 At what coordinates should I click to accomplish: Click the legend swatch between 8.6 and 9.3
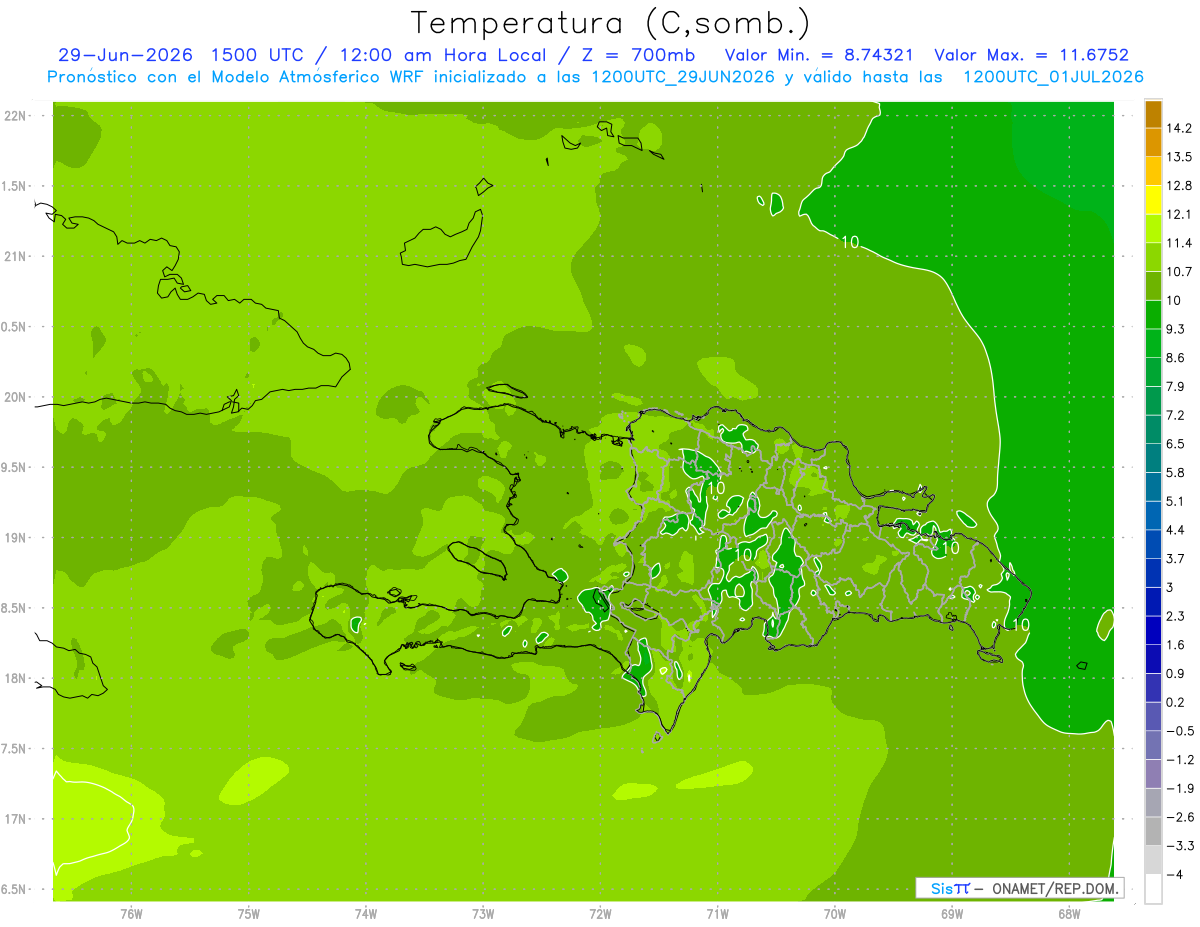point(1153,343)
